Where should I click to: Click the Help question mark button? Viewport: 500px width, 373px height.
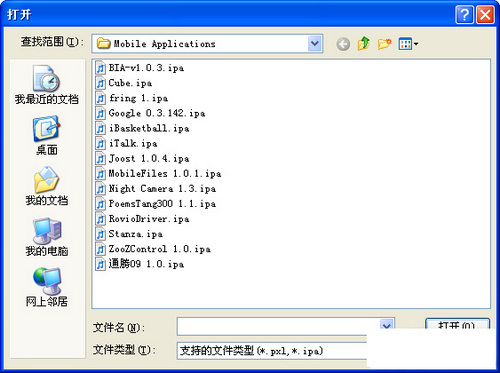(464, 15)
